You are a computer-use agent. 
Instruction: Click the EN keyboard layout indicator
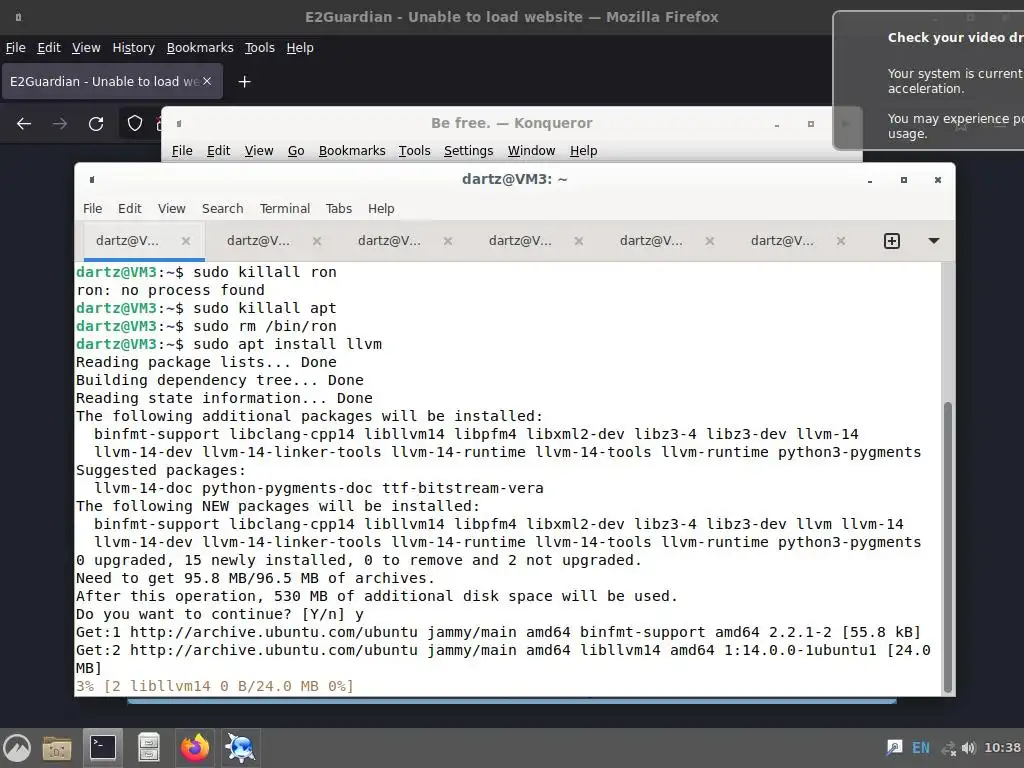pos(921,748)
